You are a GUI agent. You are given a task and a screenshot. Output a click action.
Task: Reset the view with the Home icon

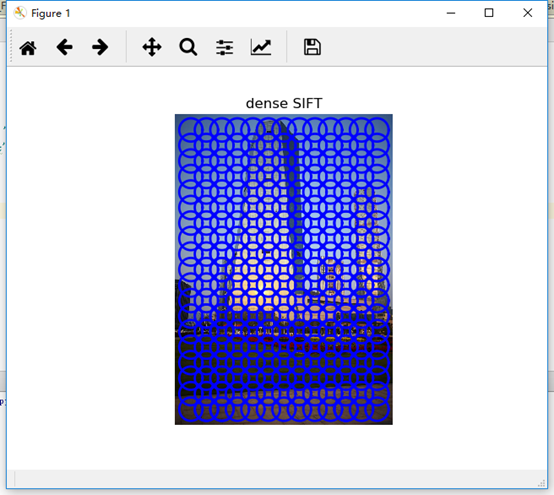tap(28, 47)
